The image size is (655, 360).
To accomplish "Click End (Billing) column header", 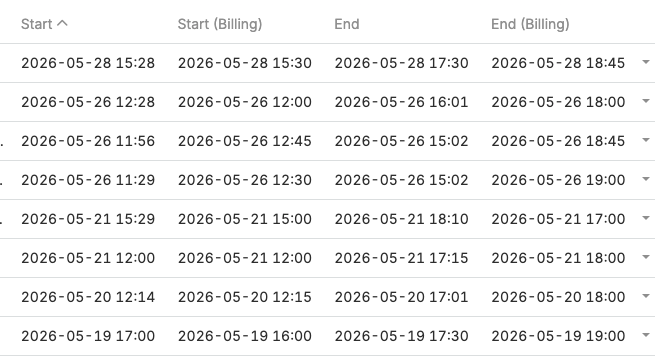I will (530, 24).
